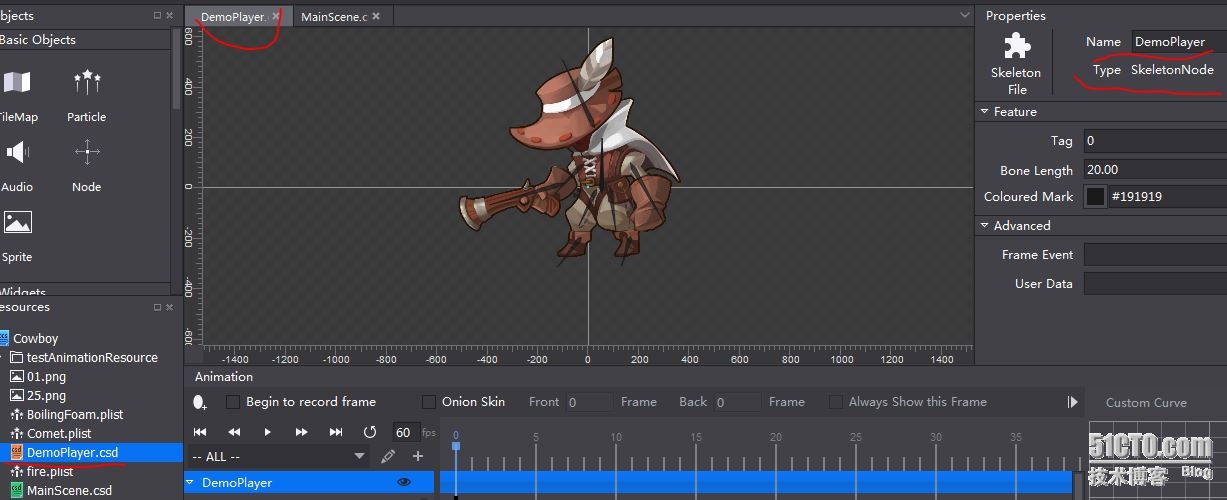
Task: Select the 25.png file
Action: (46, 396)
